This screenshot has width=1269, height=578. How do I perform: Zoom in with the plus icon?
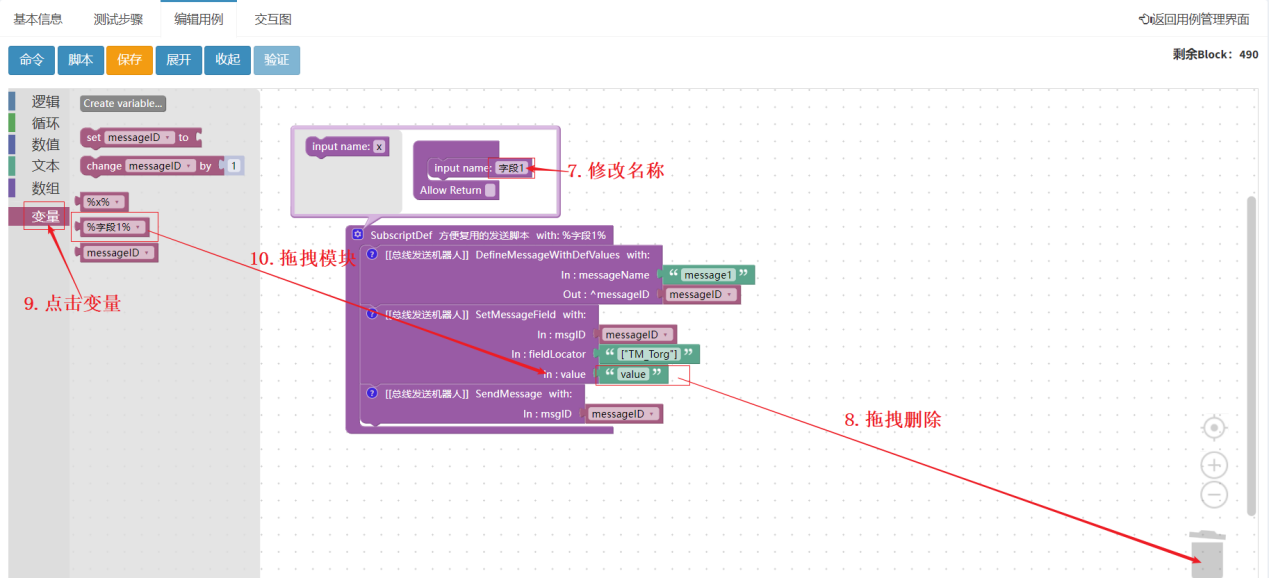[1214, 465]
